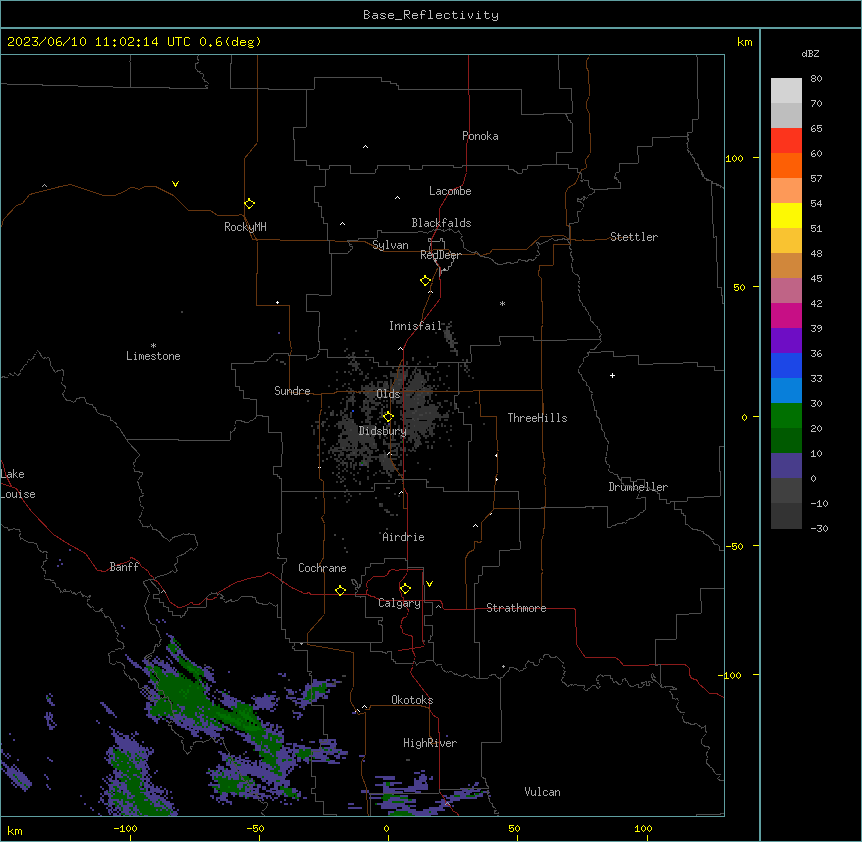Click the yellow diamond marker near RockyMH
The width and height of the screenshot is (862, 842).
250,203
